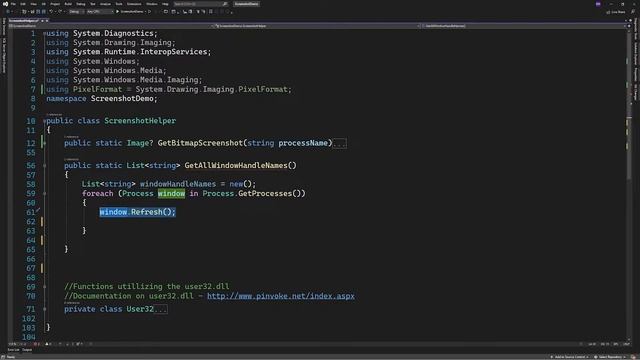Click the purple account badge icon
This screenshot has width=640, height=360.
click(598, 4)
